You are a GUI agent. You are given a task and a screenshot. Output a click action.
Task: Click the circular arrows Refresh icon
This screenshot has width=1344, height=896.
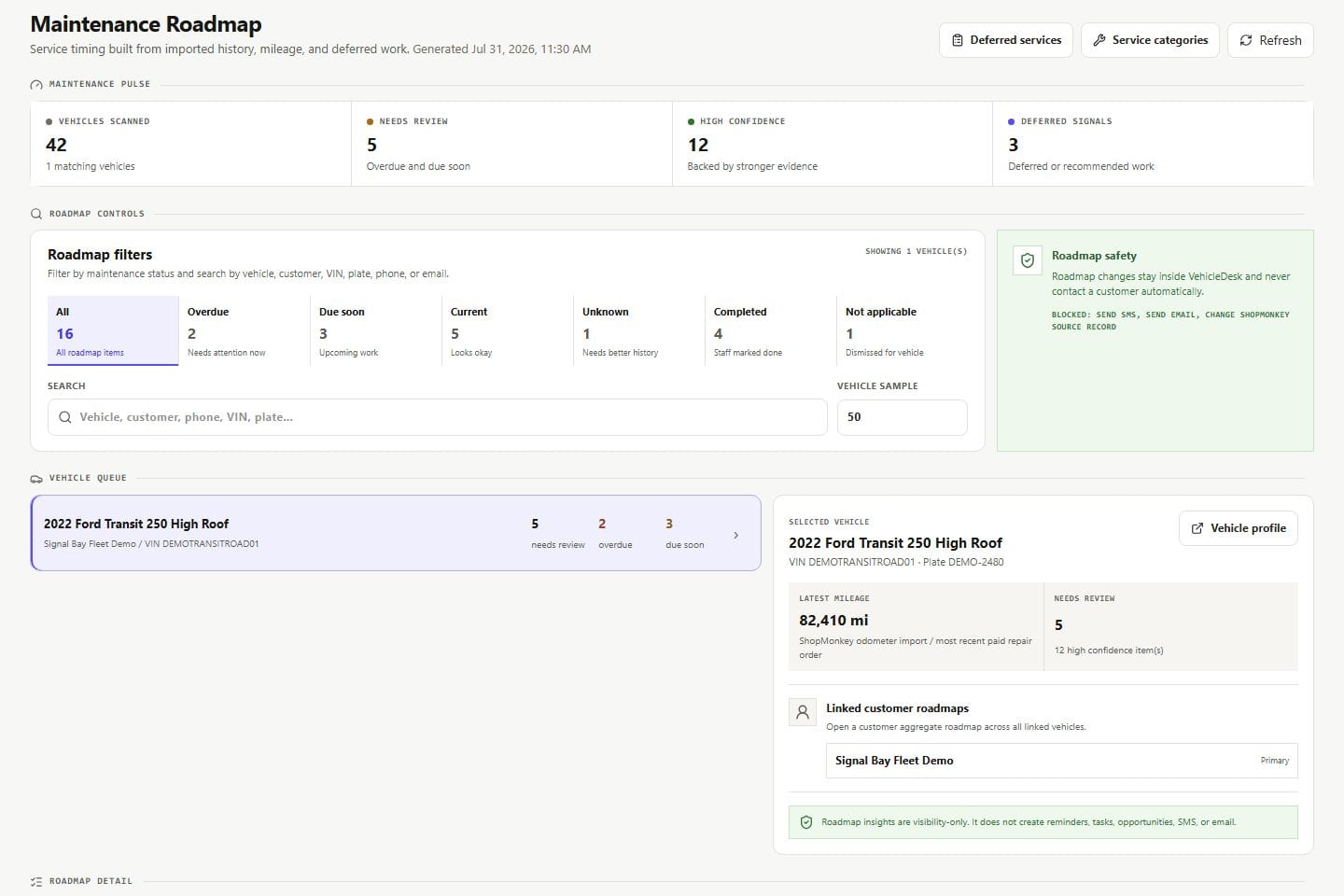[x=1246, y=40]
